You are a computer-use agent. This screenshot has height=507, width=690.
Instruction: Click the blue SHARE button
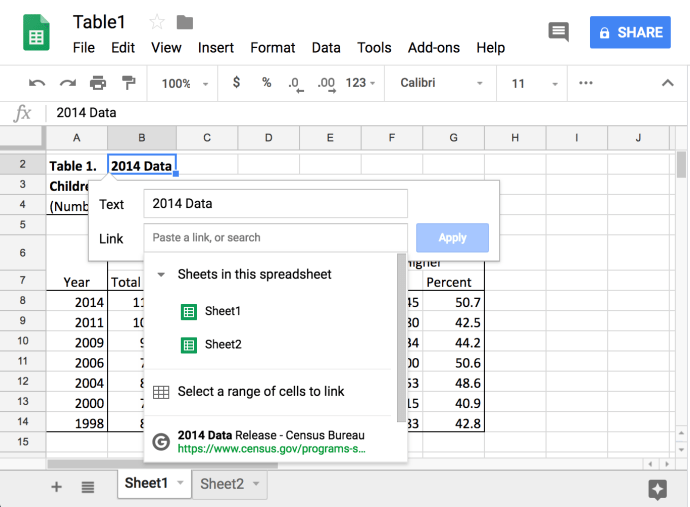point(630,32)
